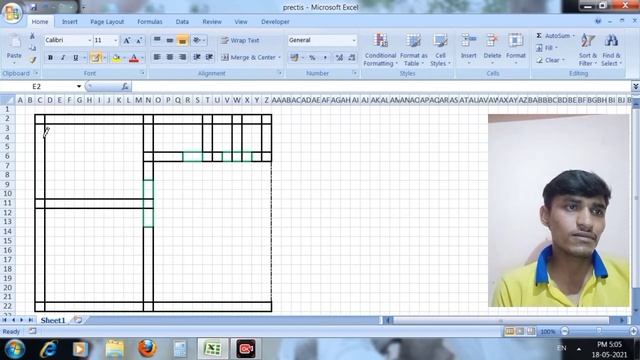The width and height of the screenshot is (640, 360).
Task: Open the Format as Table gallery
Action: click(413, 50)
